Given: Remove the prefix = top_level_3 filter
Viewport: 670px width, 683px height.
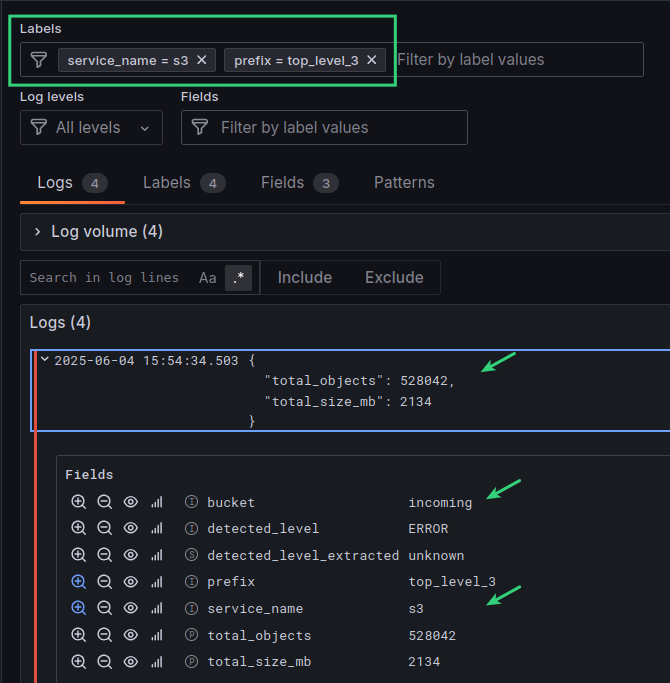Looking at the screenshot, I should coord(371,60).
